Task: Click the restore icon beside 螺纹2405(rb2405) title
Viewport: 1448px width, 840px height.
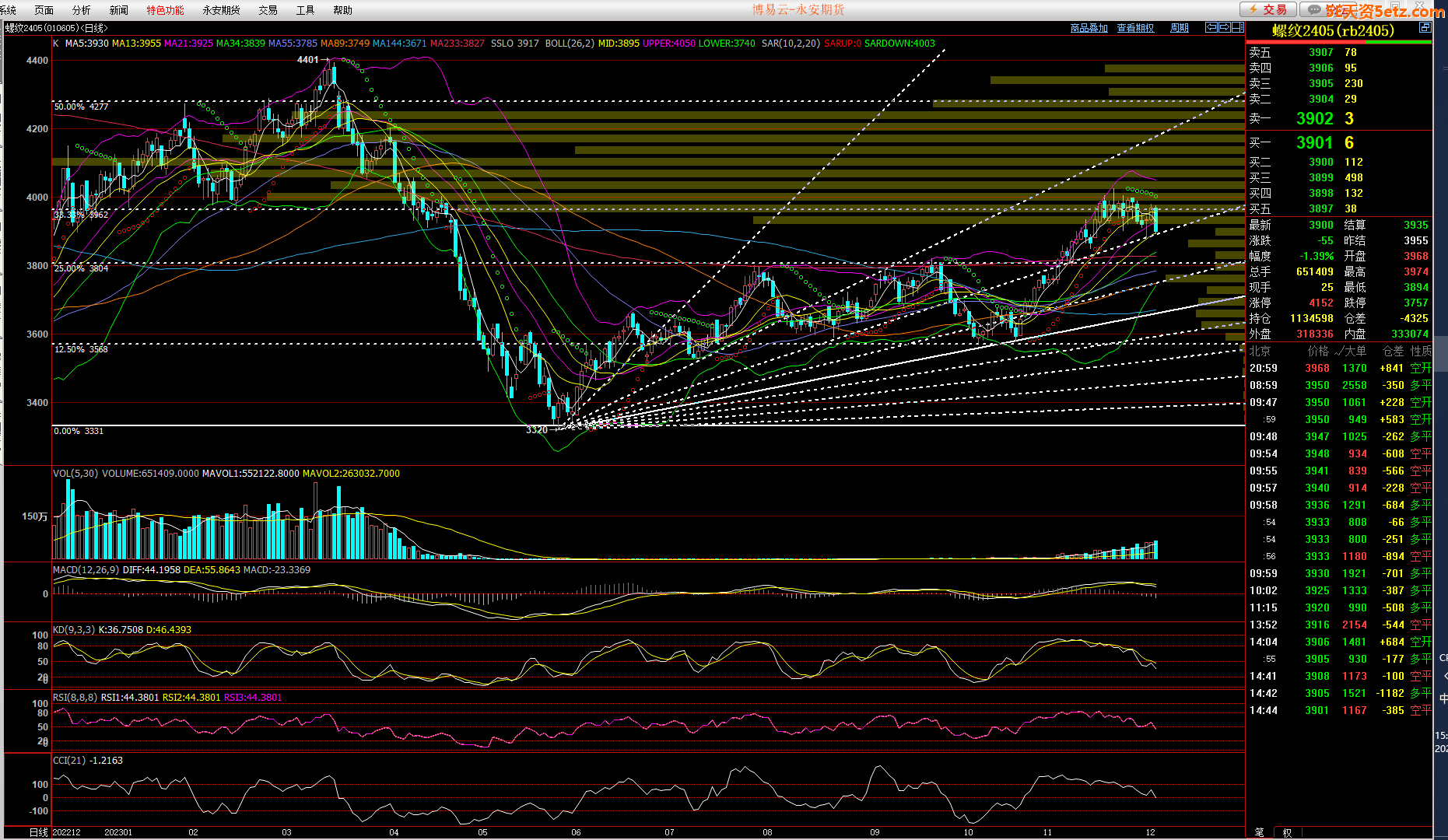Action: [x=1425, y=27]
